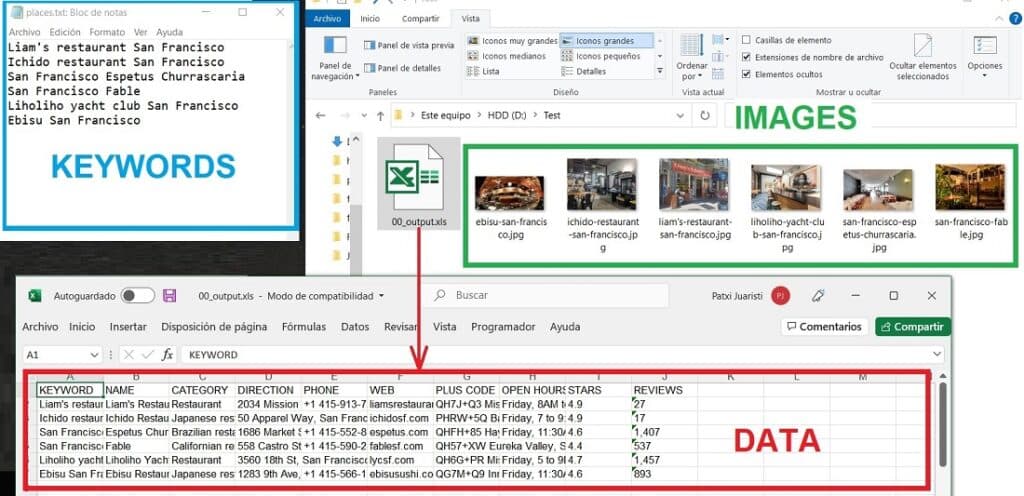Image resolution: width=1024 pixels, height=496 pixels.
Task: Expand the Diseño layout gallery
Action: pyautogui.click(x=660, y=71)
